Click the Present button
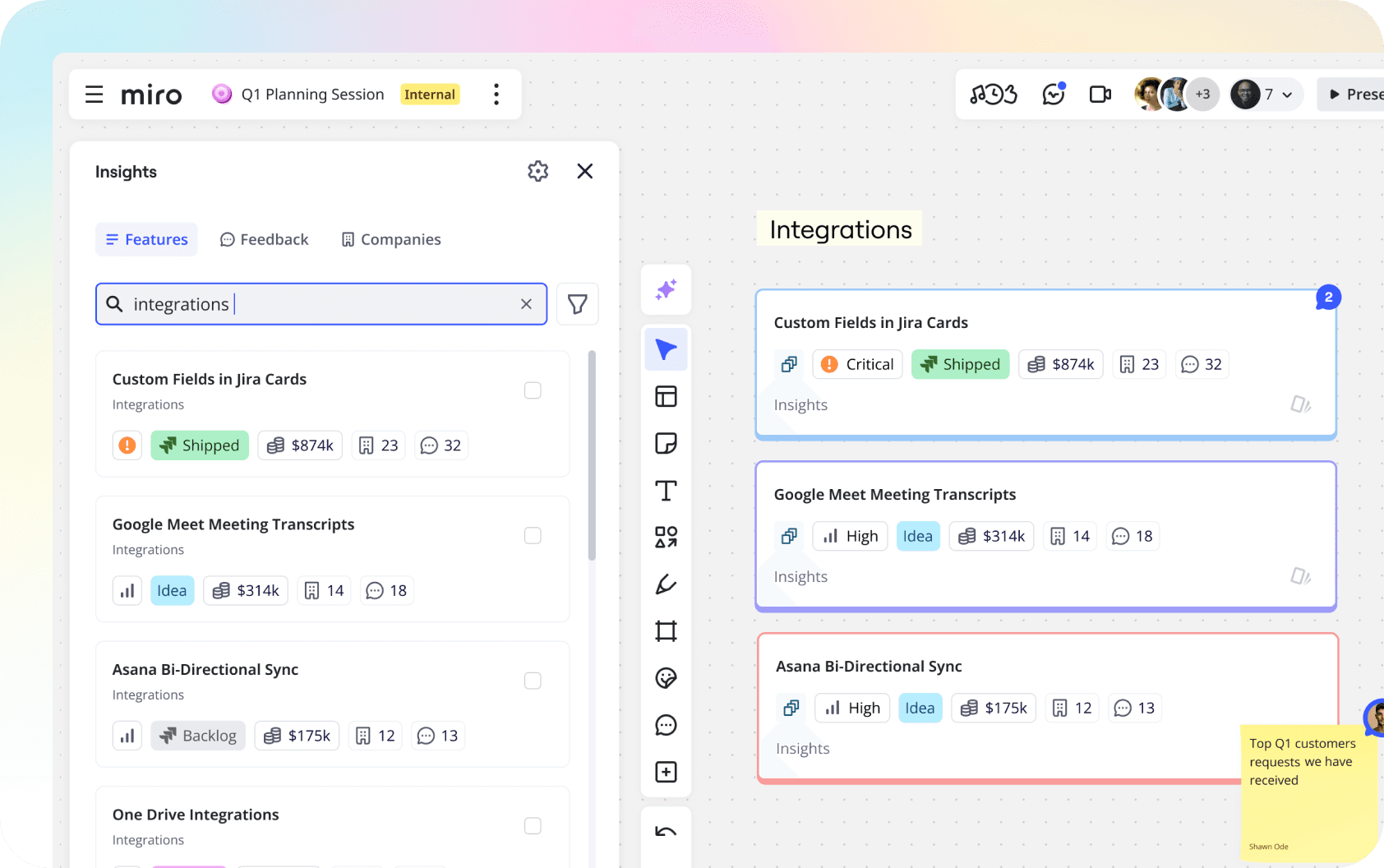The image size is (1384, 868). (x=1353, y=95)
